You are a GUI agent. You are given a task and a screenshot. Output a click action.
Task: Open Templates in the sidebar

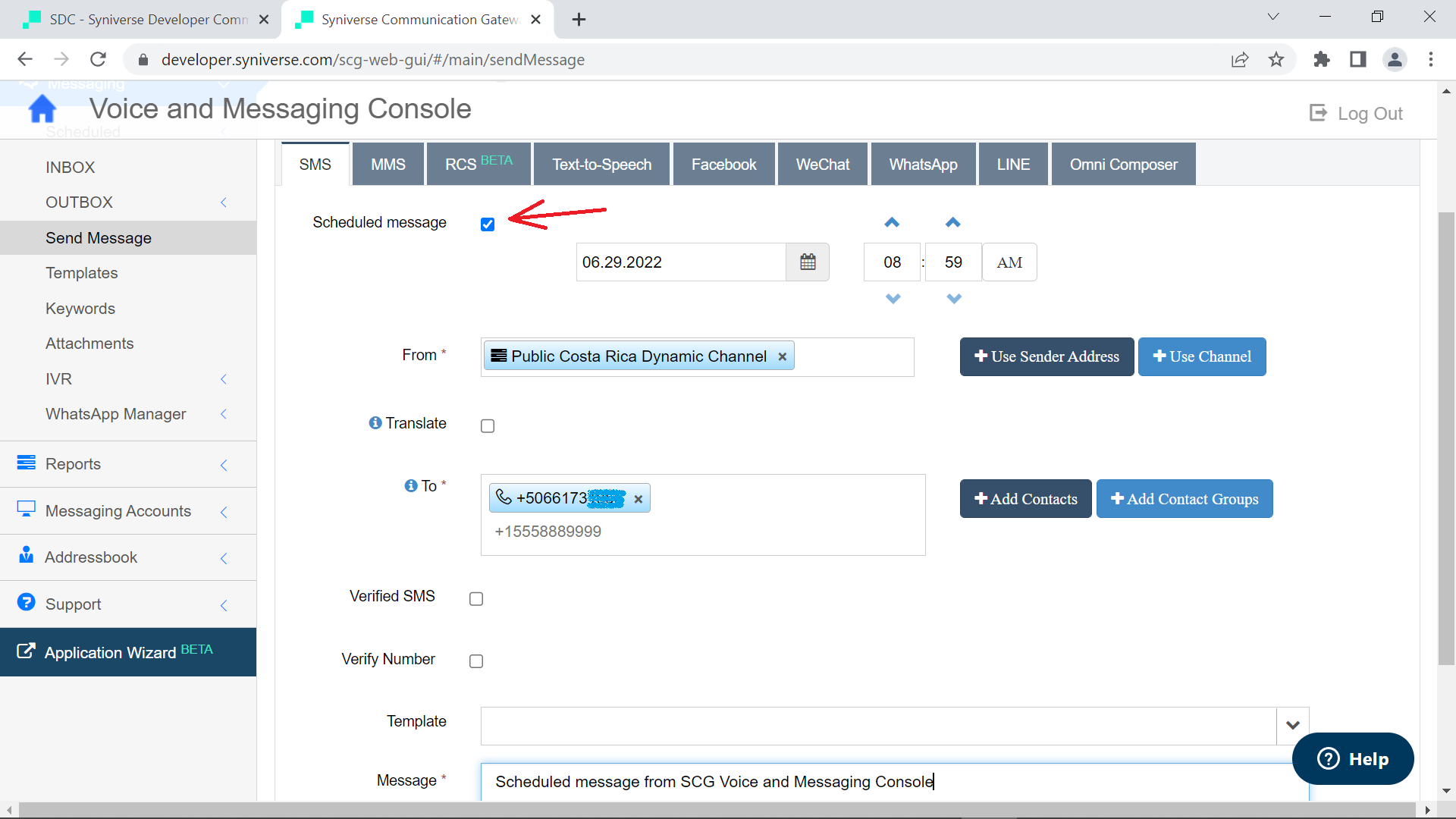click(81, 273)
